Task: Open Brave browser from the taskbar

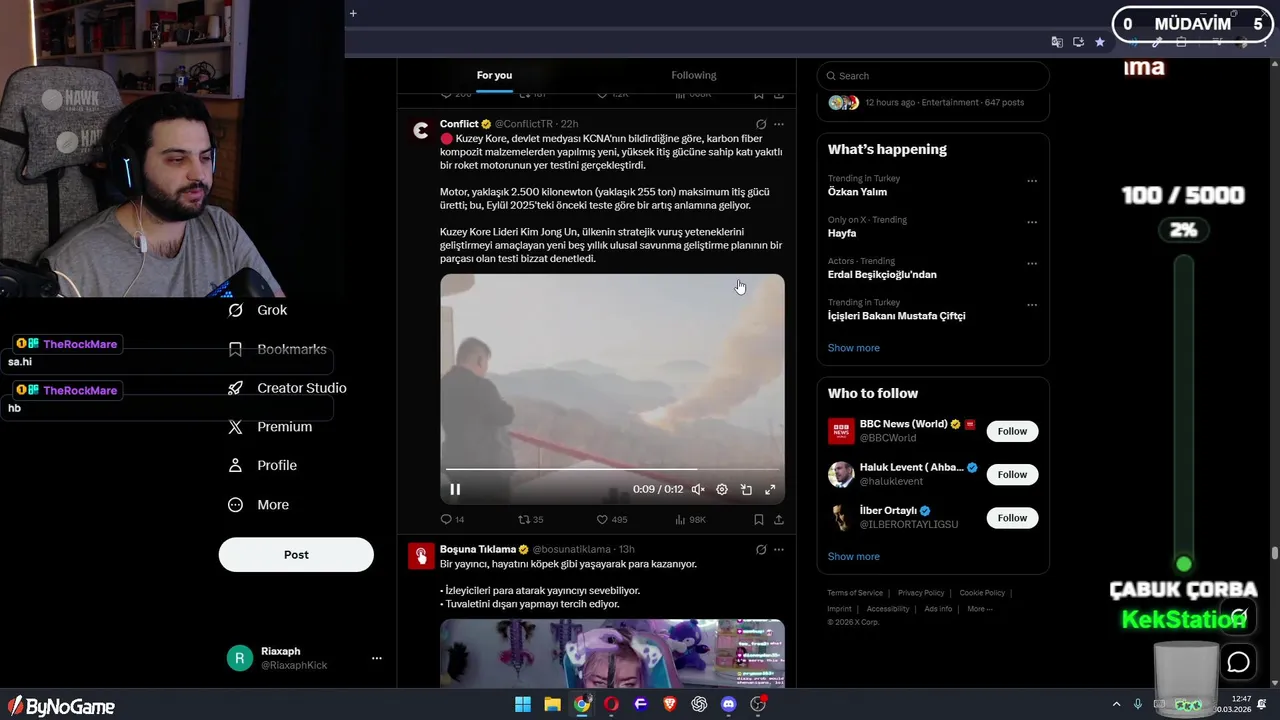Action: click(x=670, y=704)
